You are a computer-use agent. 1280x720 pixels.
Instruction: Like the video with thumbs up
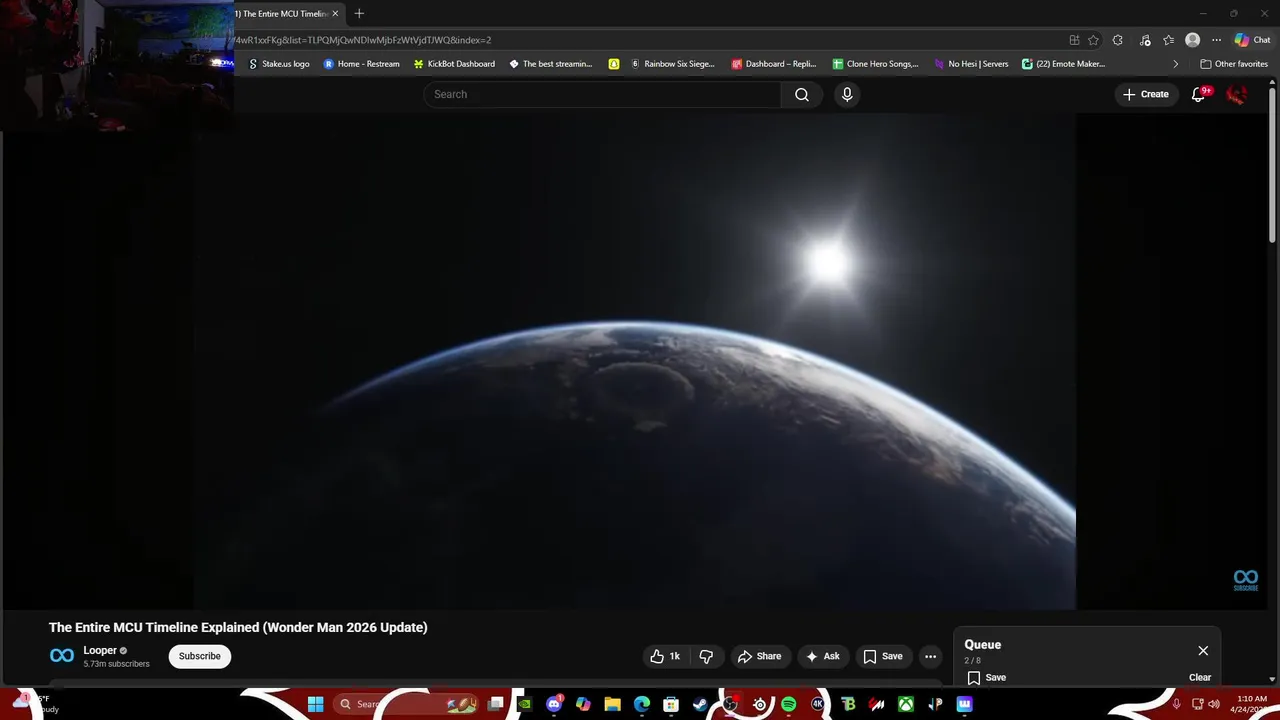[665, 656]
